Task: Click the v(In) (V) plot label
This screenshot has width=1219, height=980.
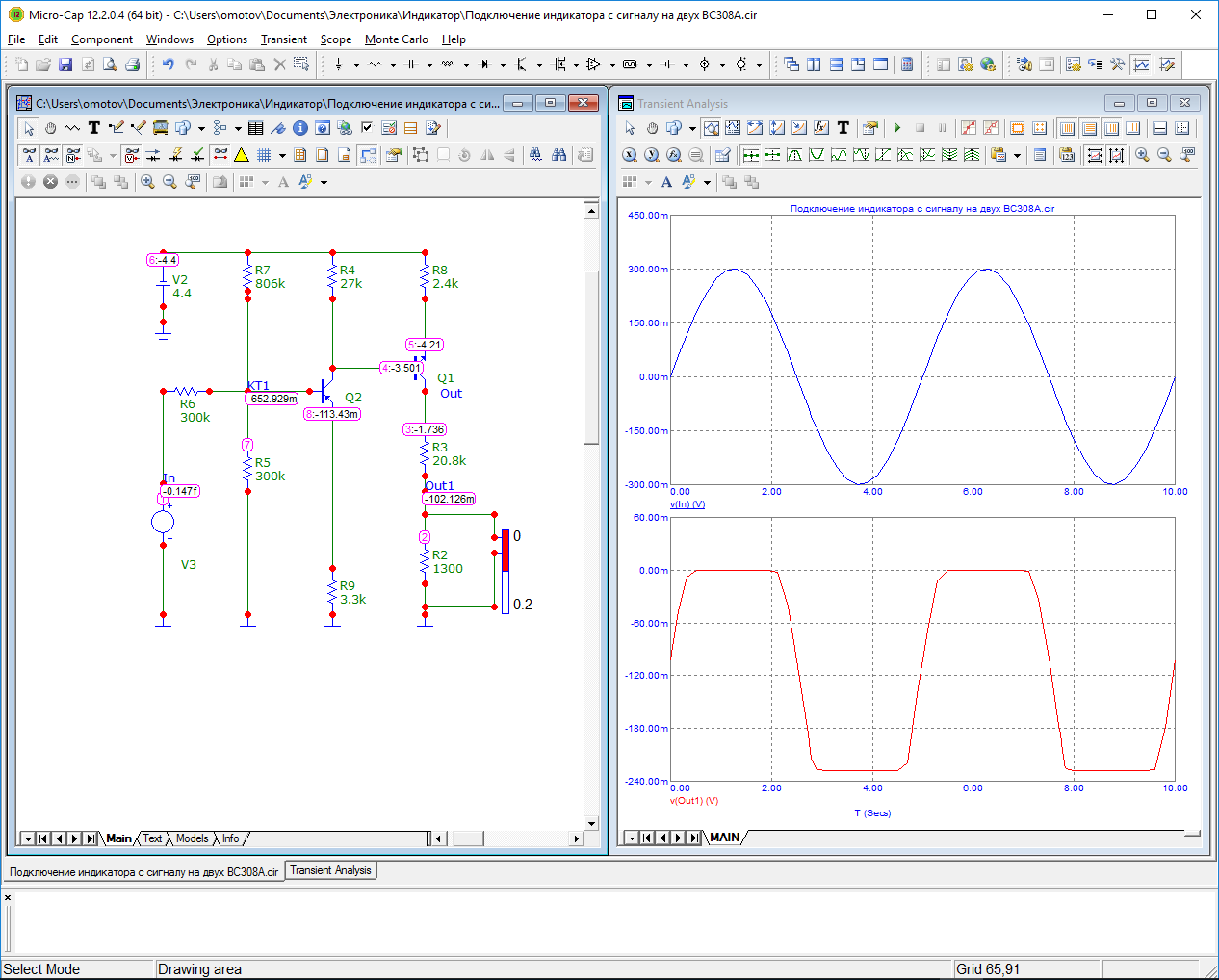Action: pos(687,504)
